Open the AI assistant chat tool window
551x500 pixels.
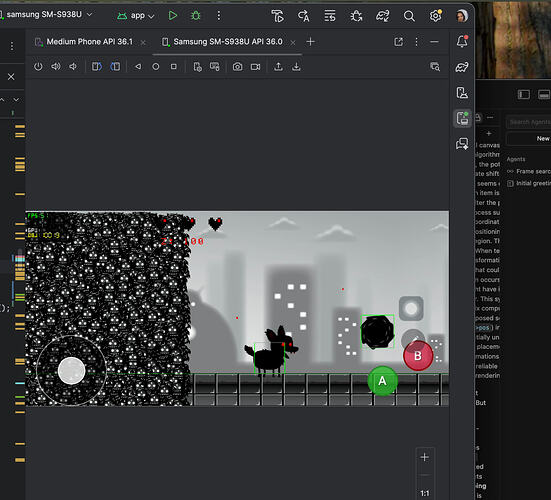coord(462,144)
